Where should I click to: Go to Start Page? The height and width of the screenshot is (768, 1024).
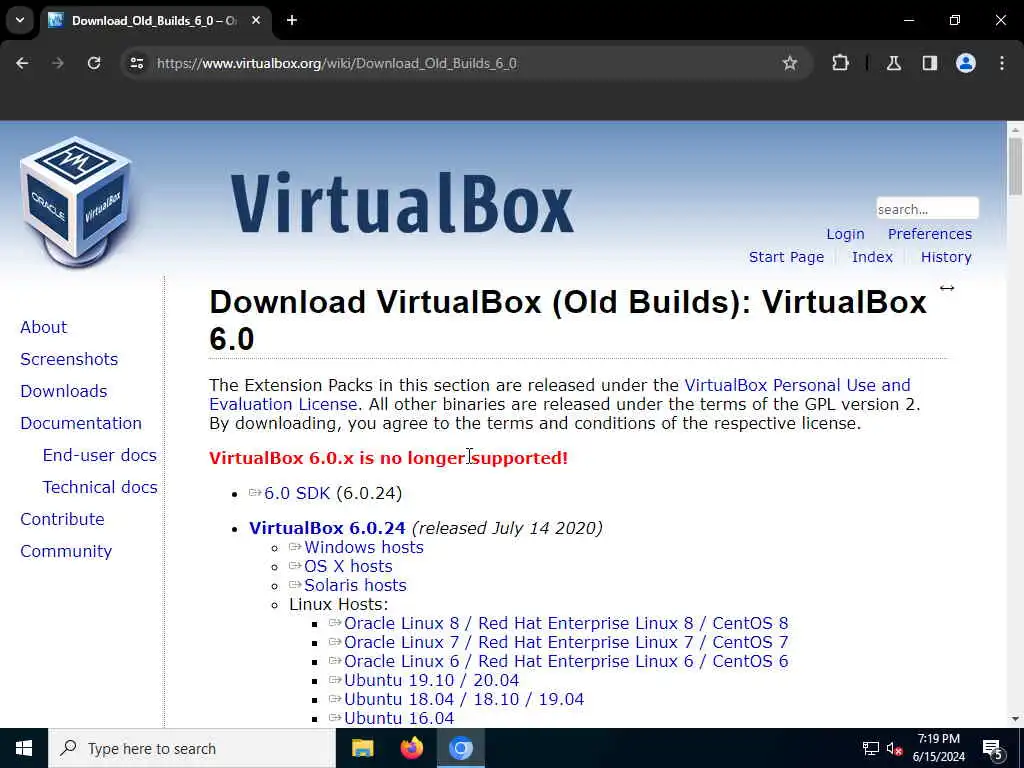[x=786, y=257]
